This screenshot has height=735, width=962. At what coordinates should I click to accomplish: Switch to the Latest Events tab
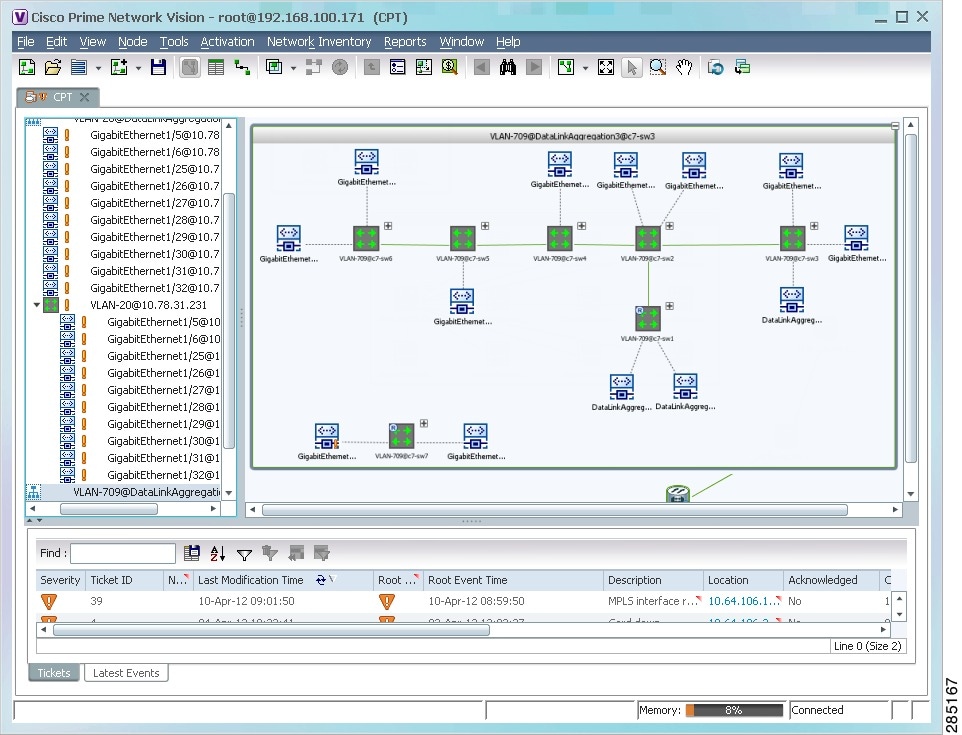(x=126, y=673)
